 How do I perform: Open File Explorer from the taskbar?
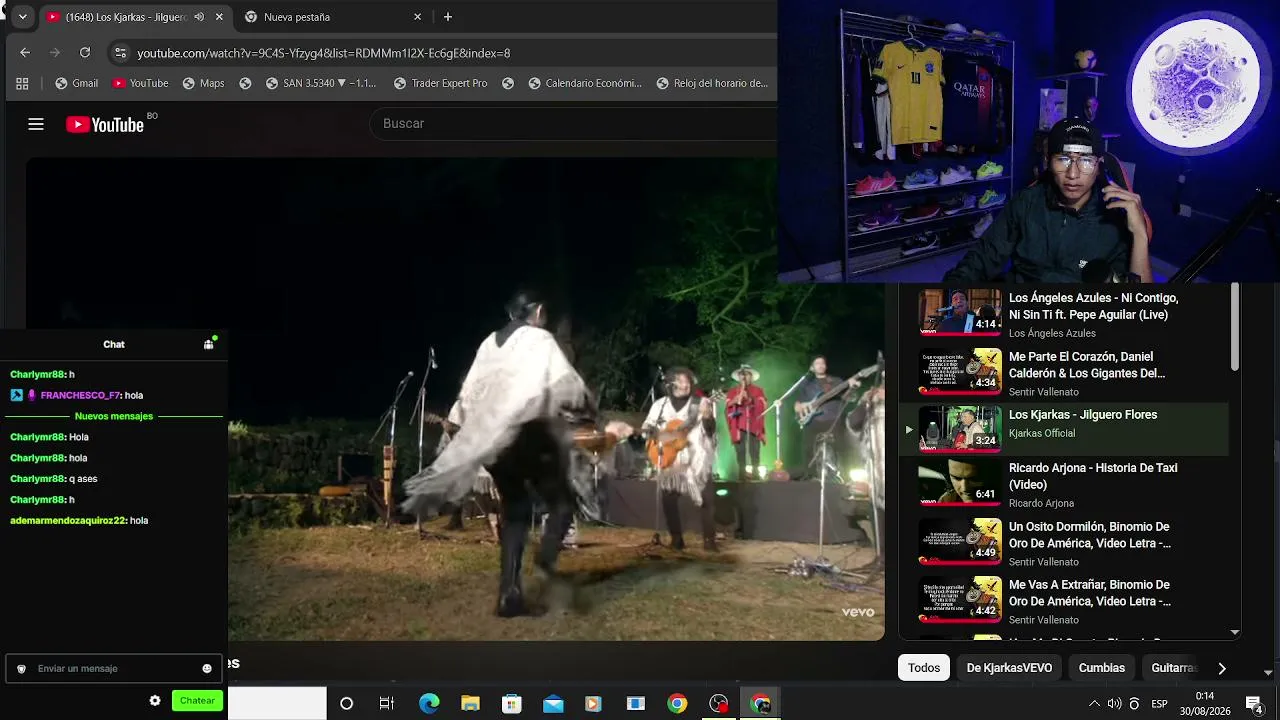click(470, 704)
